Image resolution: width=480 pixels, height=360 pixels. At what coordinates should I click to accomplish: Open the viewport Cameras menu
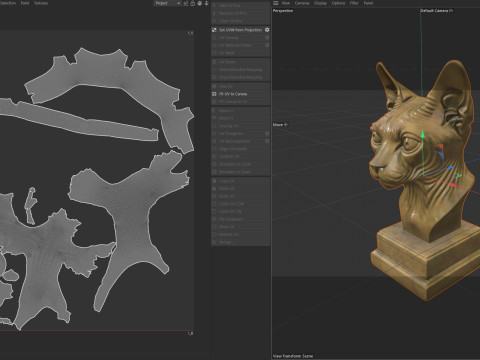tap(302, 3)
